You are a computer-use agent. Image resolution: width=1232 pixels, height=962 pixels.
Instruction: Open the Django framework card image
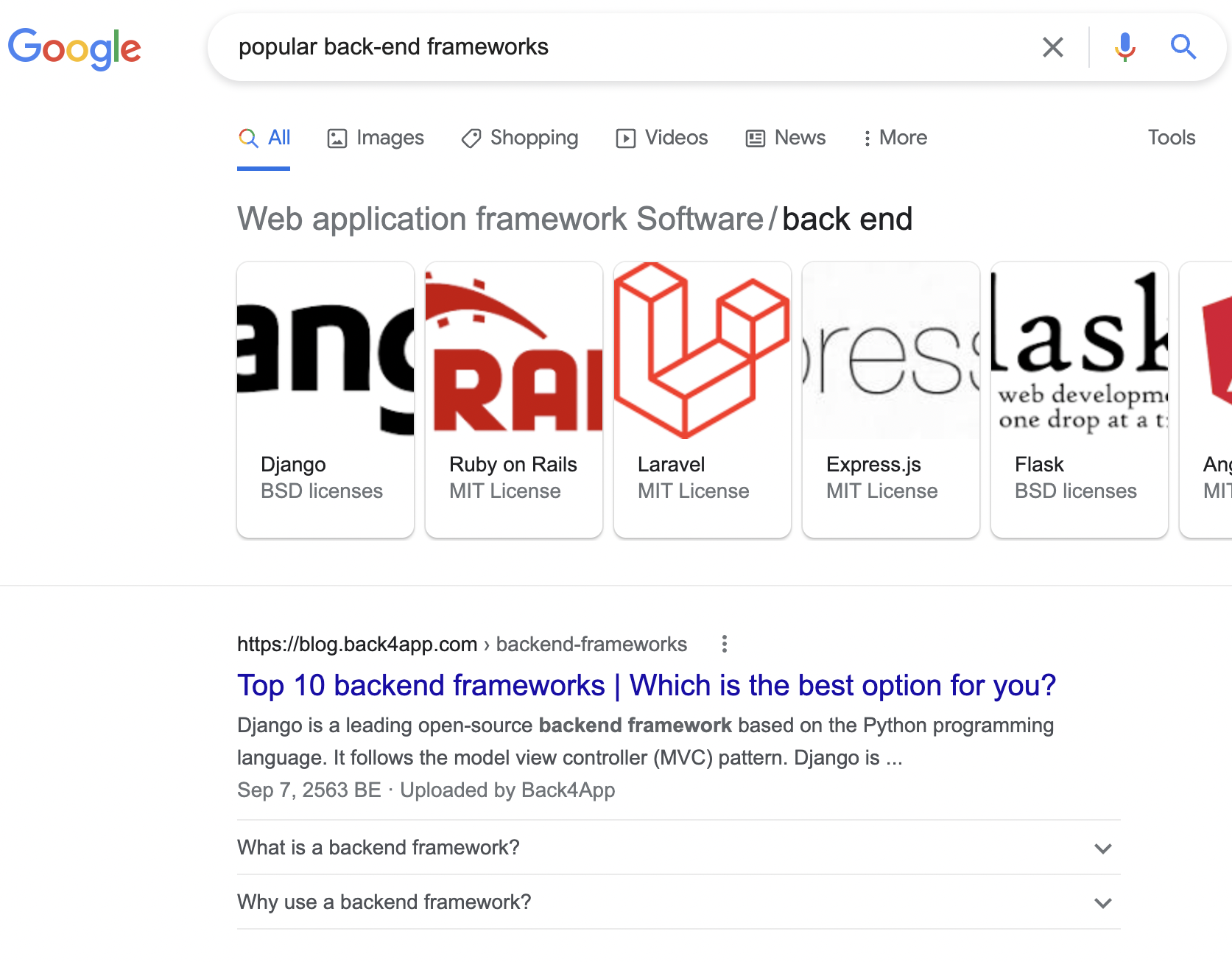325,351
